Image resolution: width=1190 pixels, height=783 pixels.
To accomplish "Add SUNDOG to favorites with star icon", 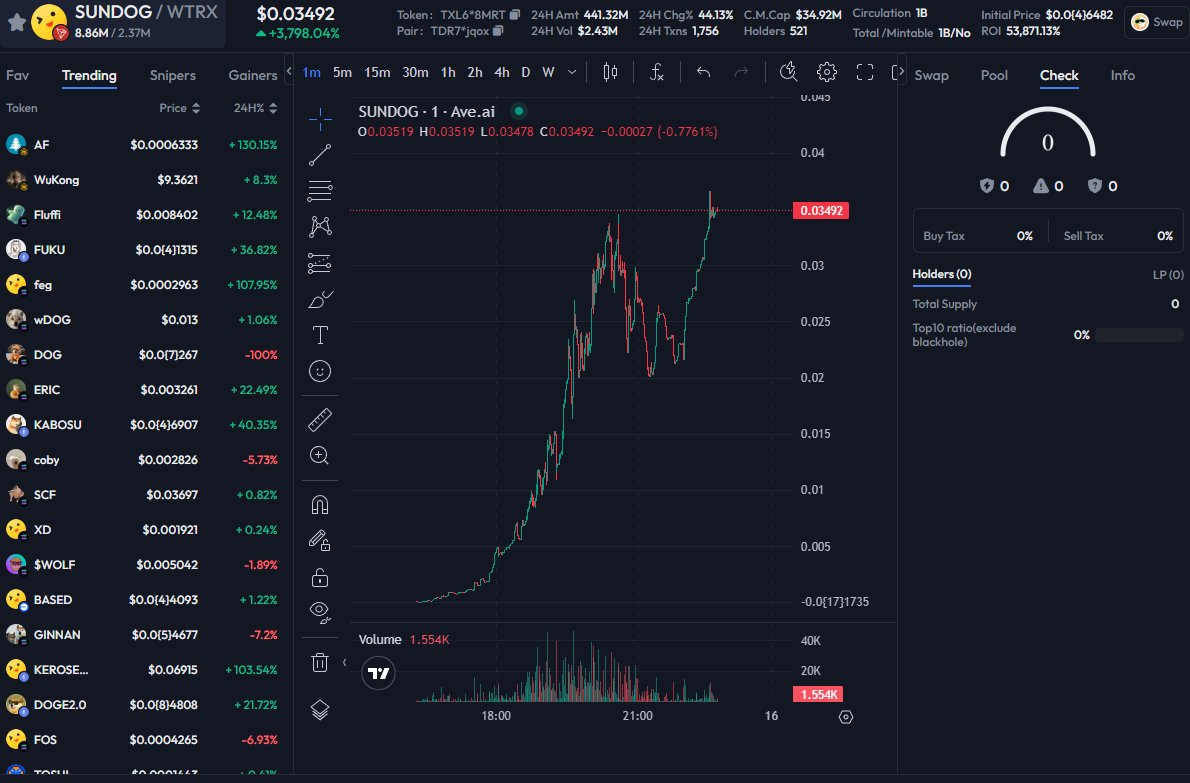I will coord(16,22).
